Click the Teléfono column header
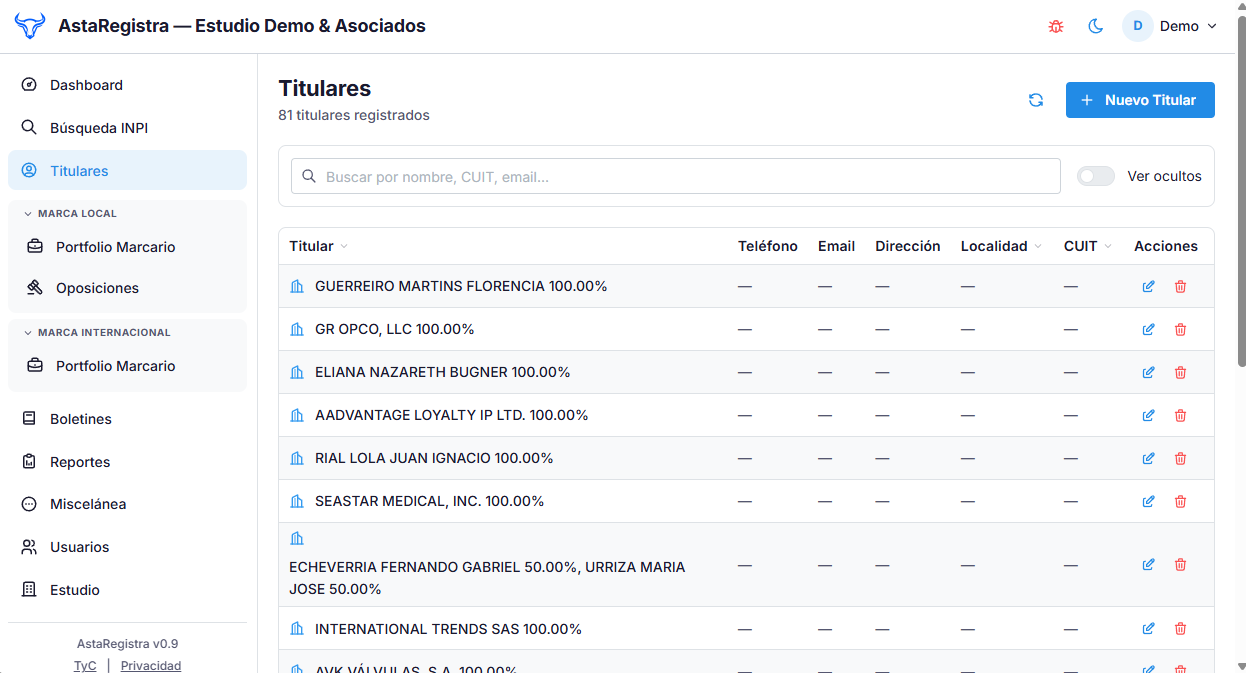The height and width of the screenshot is (673, 1246). [768, 246]
